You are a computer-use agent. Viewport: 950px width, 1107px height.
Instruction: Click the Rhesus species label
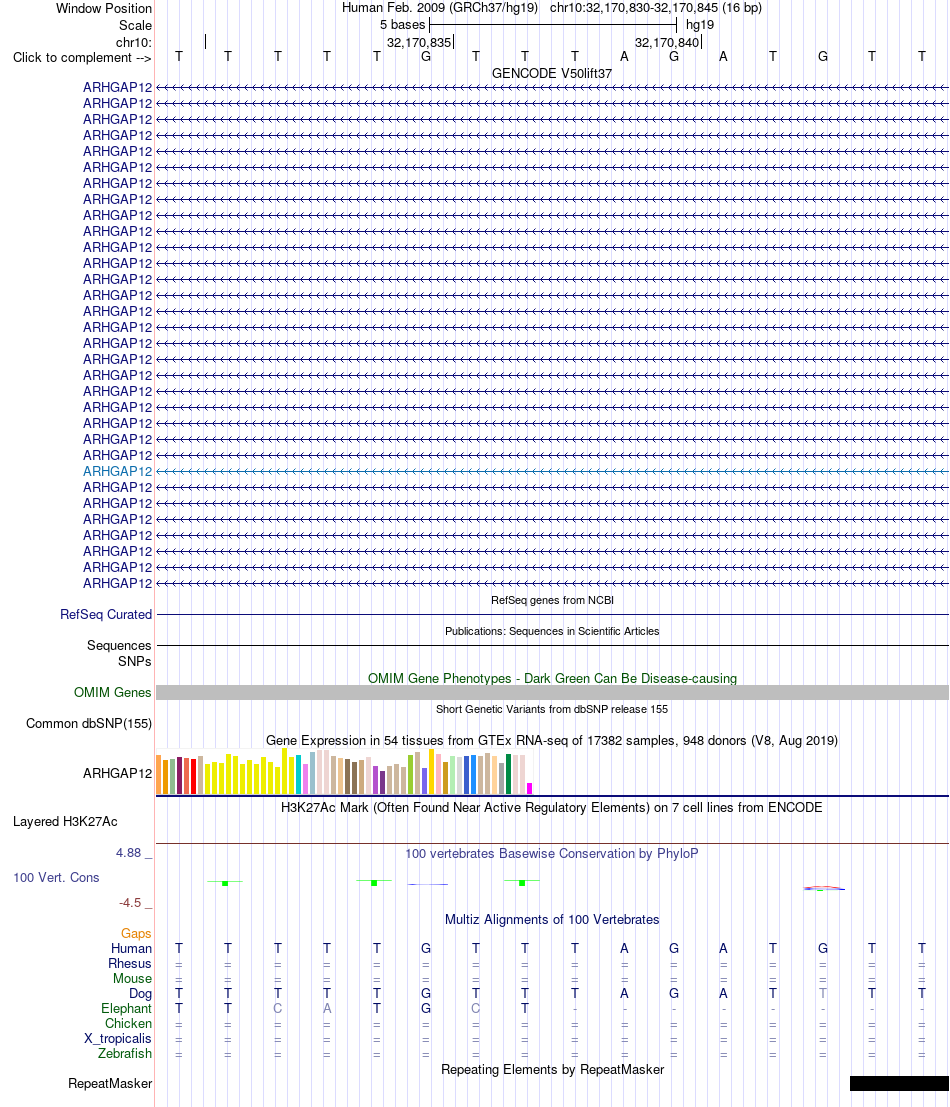click(x=130, y=964)
